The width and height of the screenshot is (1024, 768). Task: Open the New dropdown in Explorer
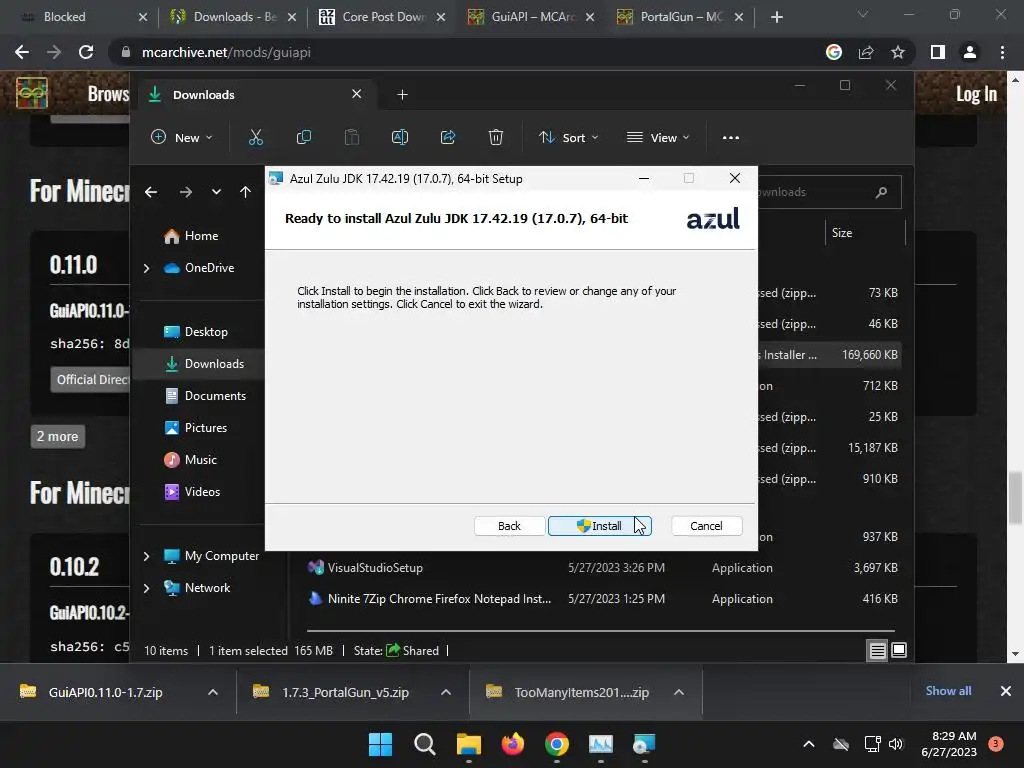(x=182, y=137)
